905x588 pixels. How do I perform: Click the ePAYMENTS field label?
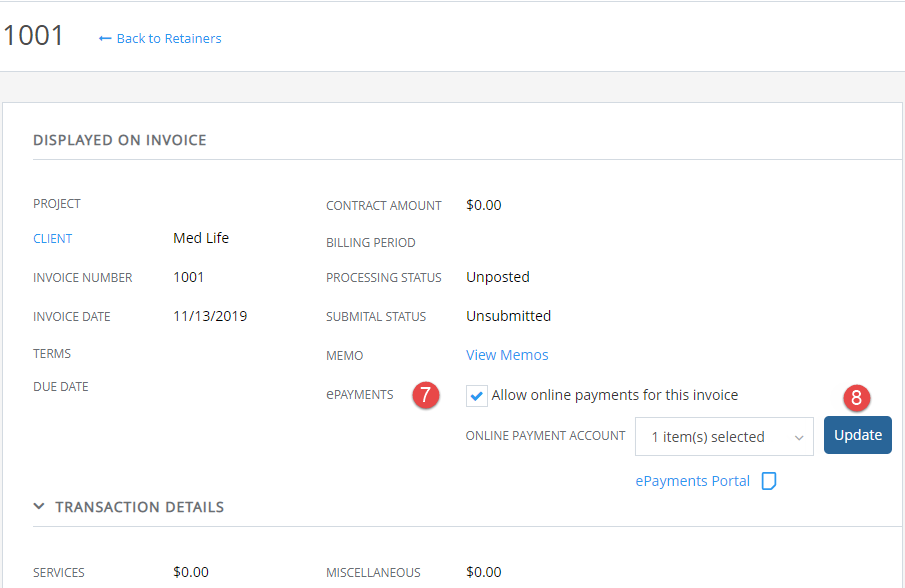coord(360,395)
